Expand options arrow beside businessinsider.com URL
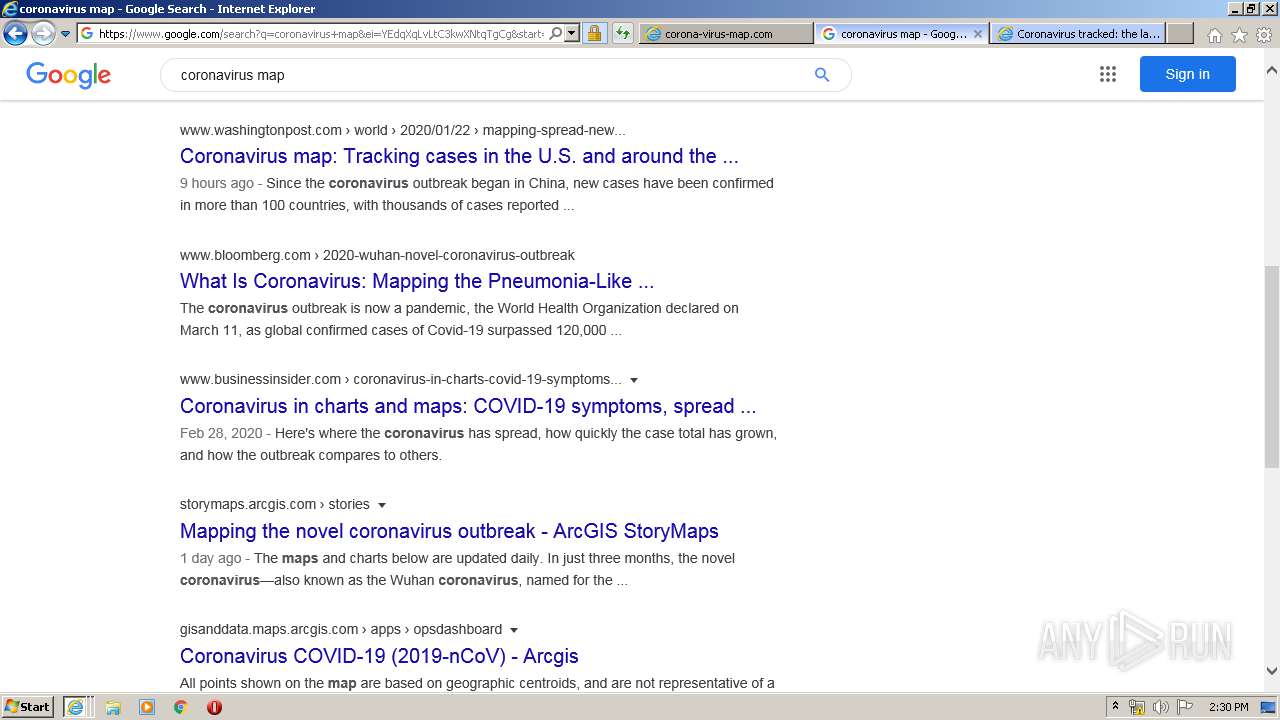 tap(634, 380)
